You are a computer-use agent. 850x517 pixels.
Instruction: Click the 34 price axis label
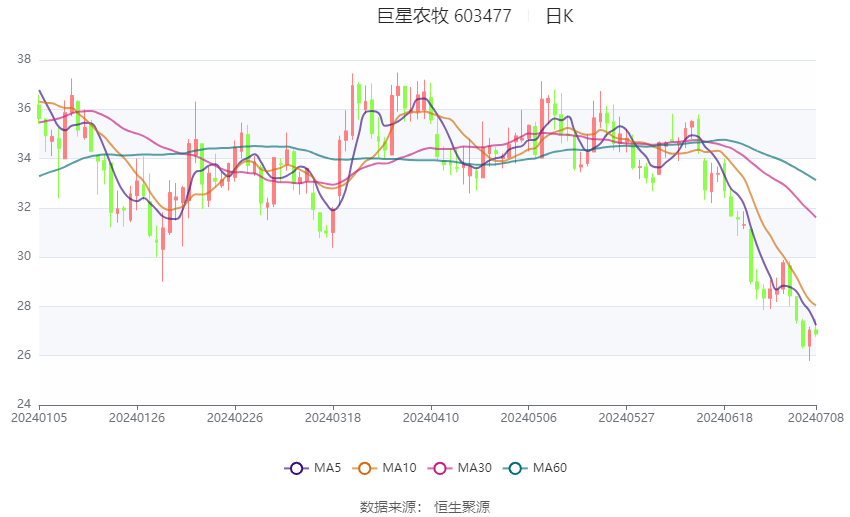click(x=24, y=158)
